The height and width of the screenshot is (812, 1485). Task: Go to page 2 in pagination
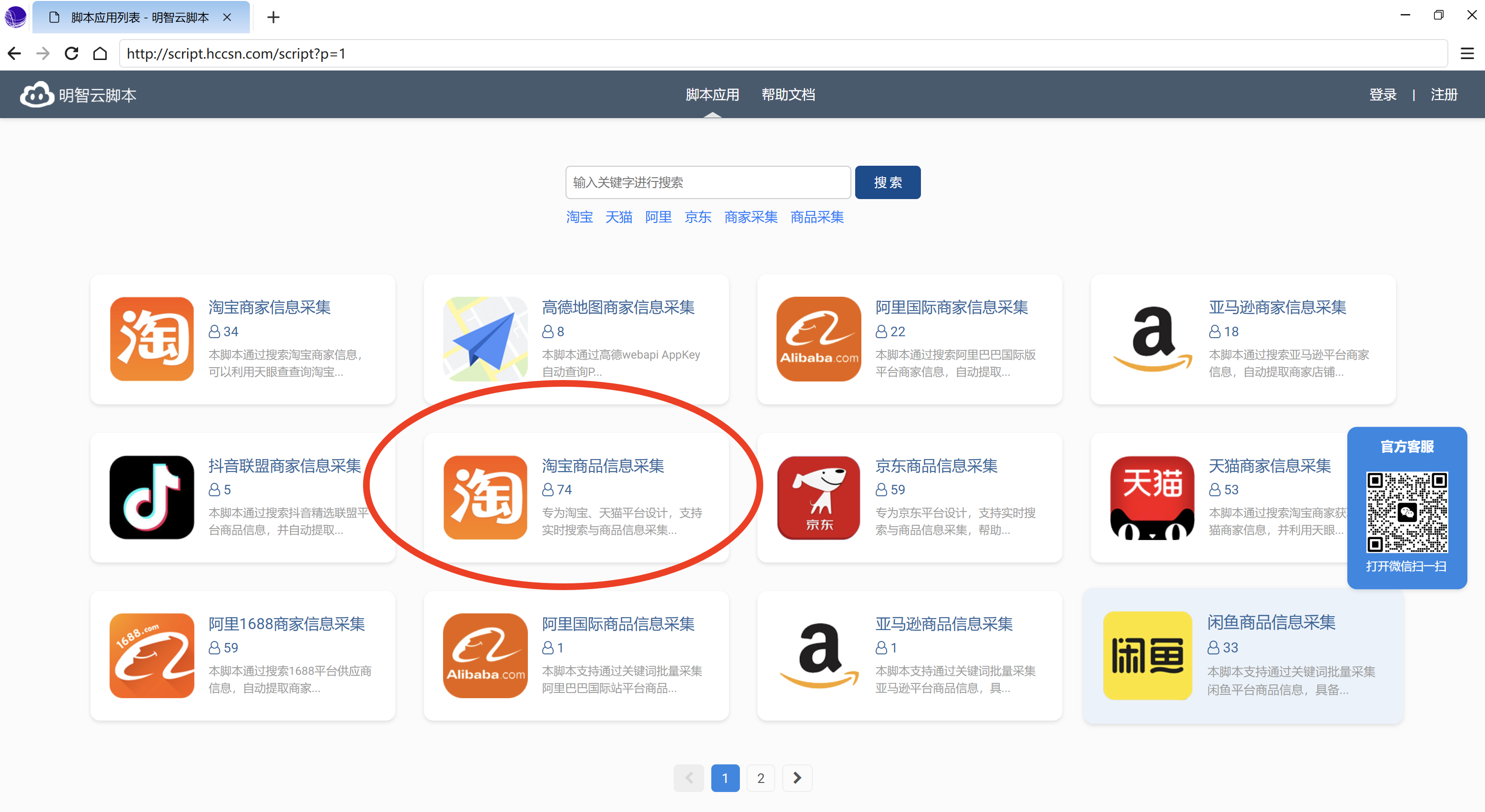tap(761, 778)
